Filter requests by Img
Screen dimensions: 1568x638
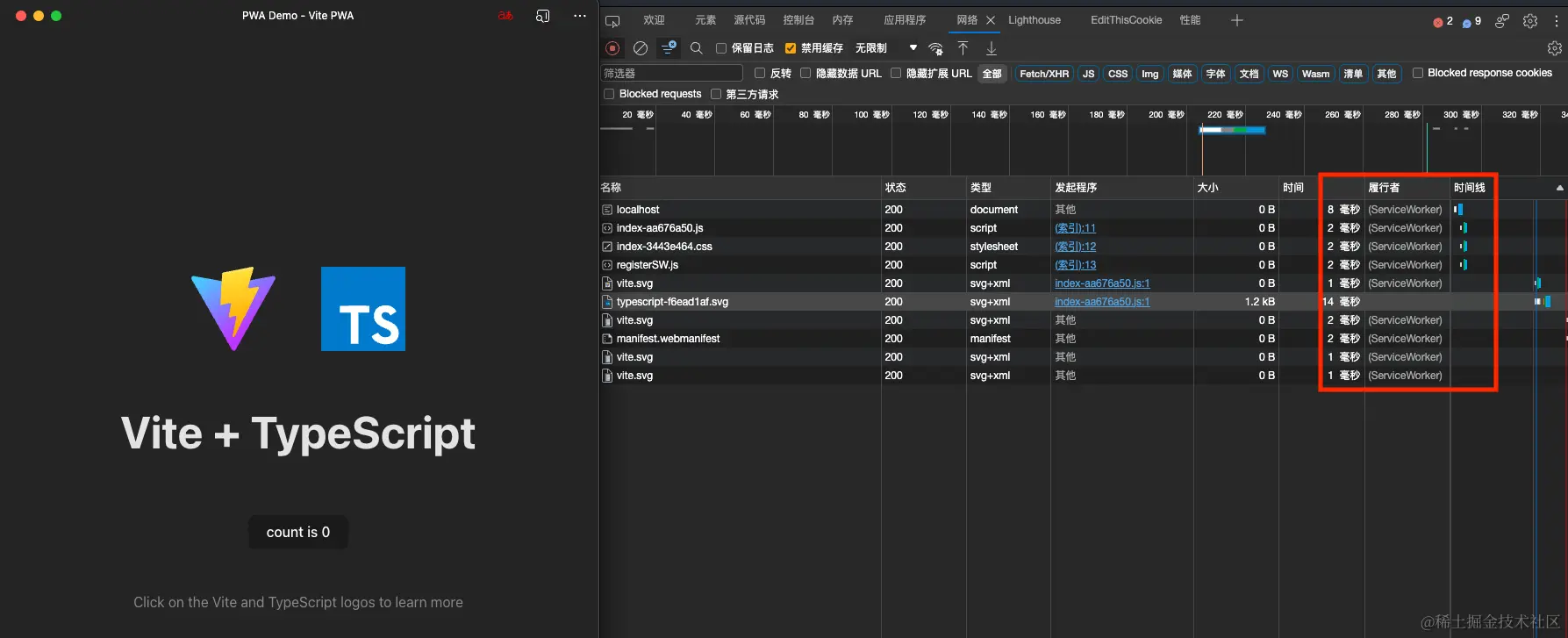tap(1149, 74)
